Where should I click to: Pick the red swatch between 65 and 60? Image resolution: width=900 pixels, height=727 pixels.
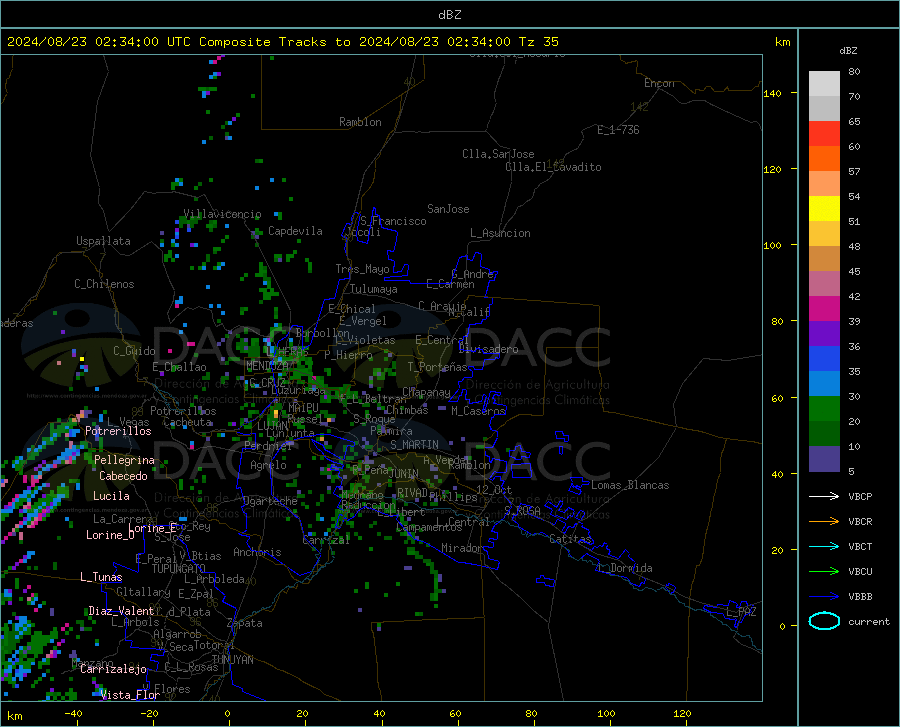coord(824,134)
